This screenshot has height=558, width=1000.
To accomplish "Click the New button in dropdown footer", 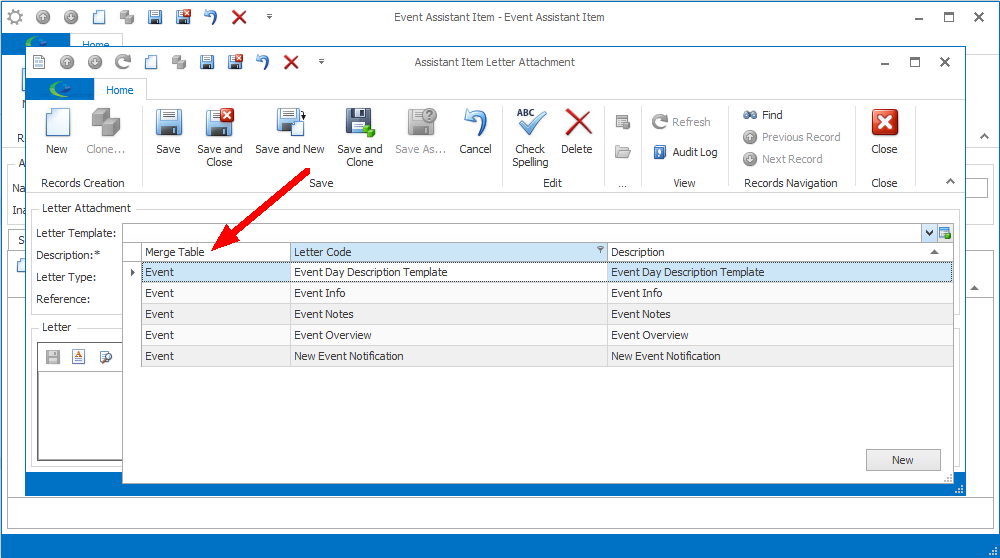I will (x=903, y=460).
